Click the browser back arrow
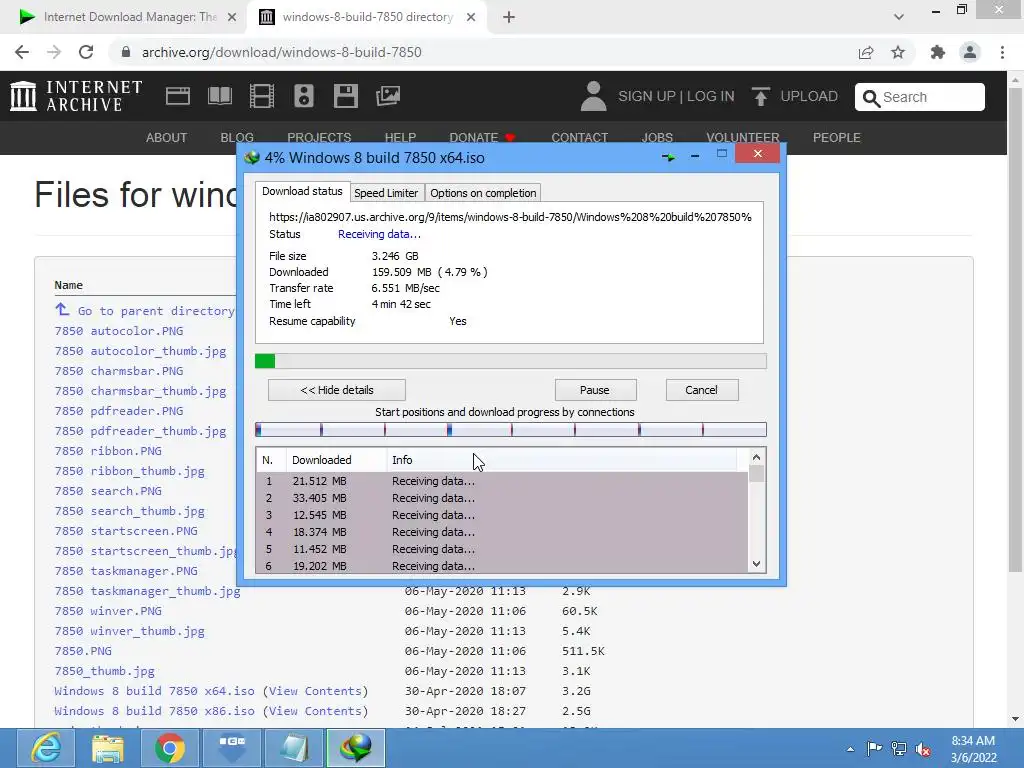 (x=22, y=52)
